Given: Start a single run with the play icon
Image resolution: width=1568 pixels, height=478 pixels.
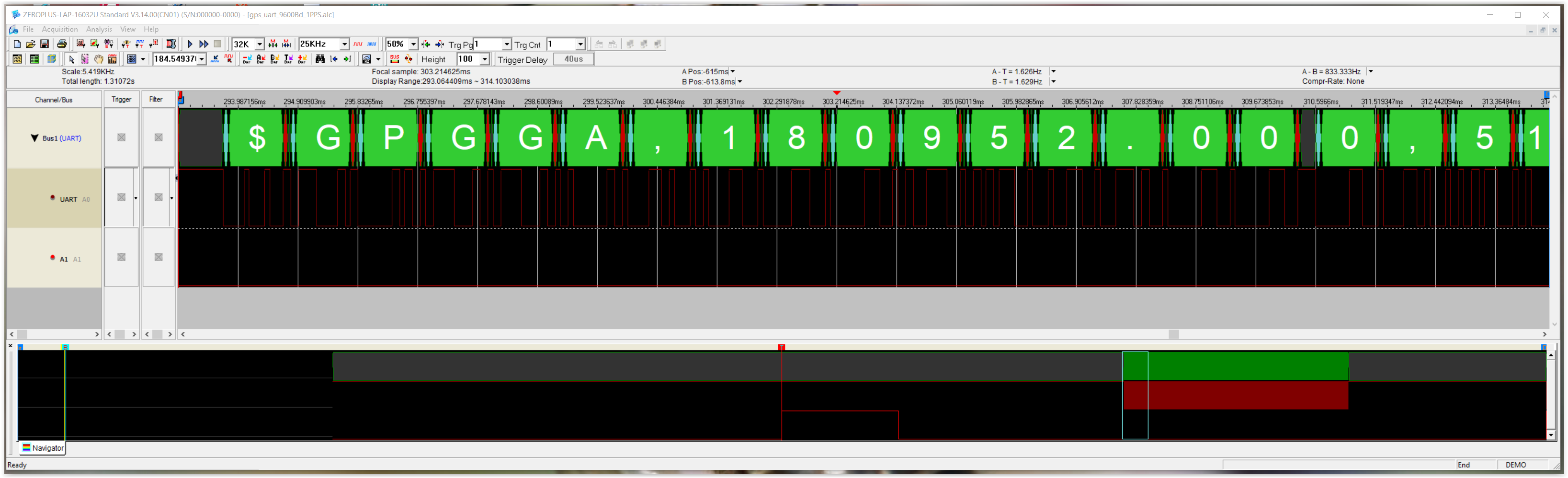Looking at the screenshot, I should (x=190, y=44).
